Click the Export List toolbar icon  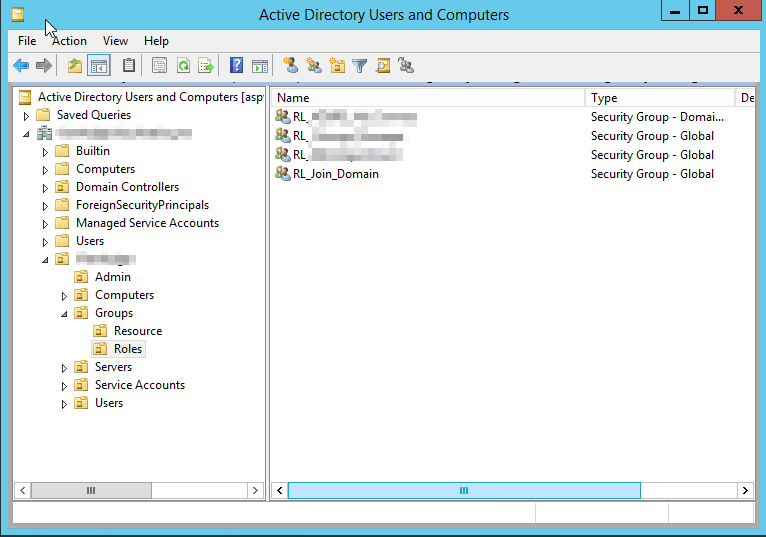tap(206, 66)
